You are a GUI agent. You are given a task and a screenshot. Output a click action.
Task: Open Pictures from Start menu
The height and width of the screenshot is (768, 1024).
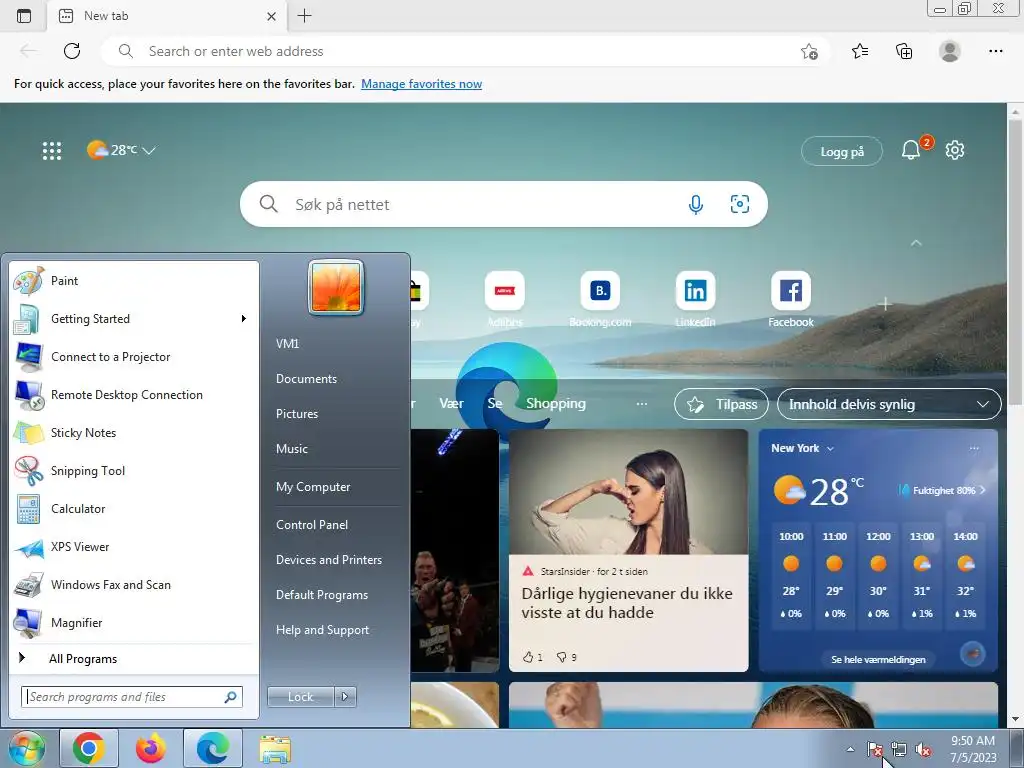click(297, 414)
